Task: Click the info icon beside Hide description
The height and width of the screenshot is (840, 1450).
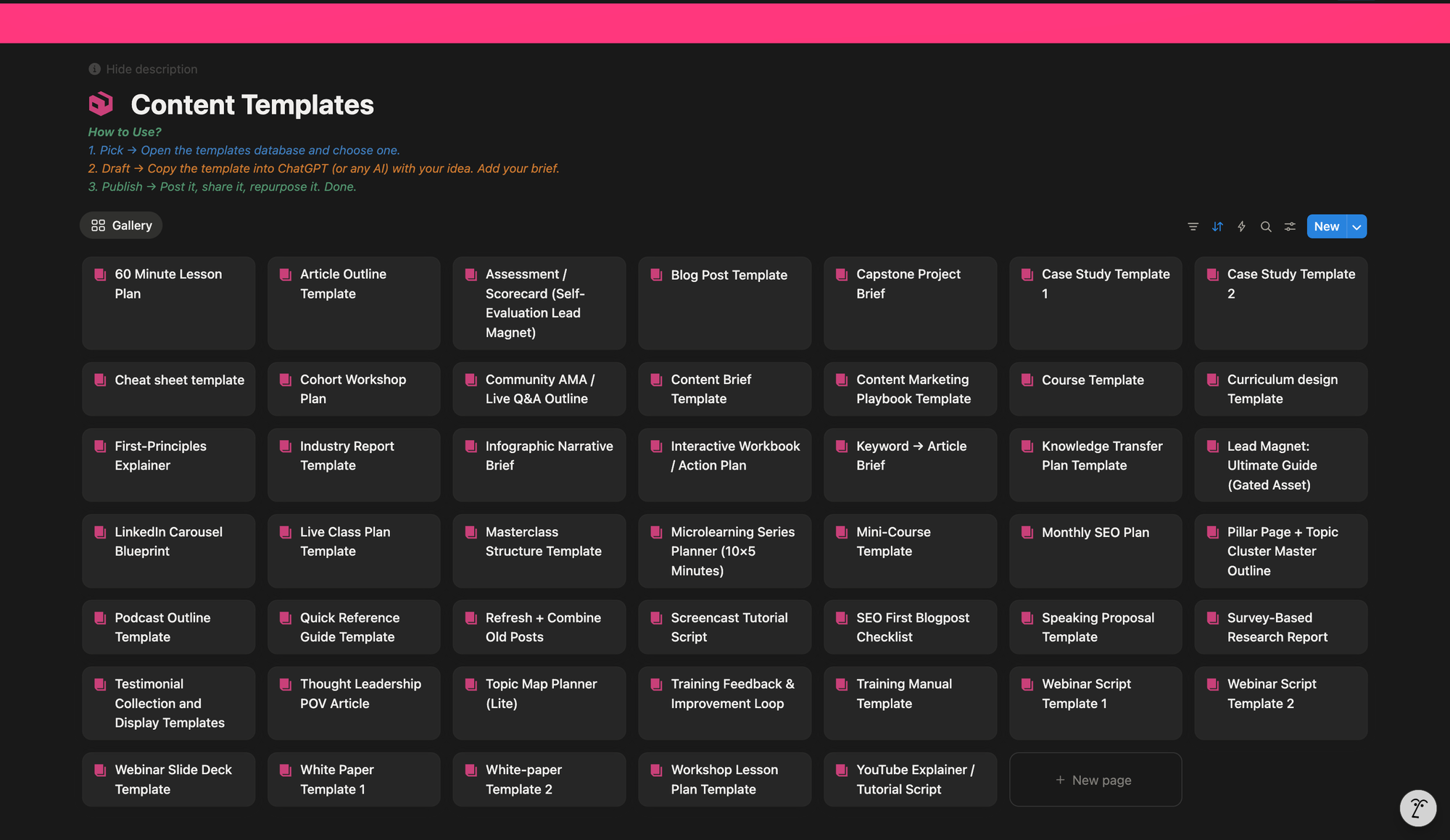Action: click(x=94, y=69)
